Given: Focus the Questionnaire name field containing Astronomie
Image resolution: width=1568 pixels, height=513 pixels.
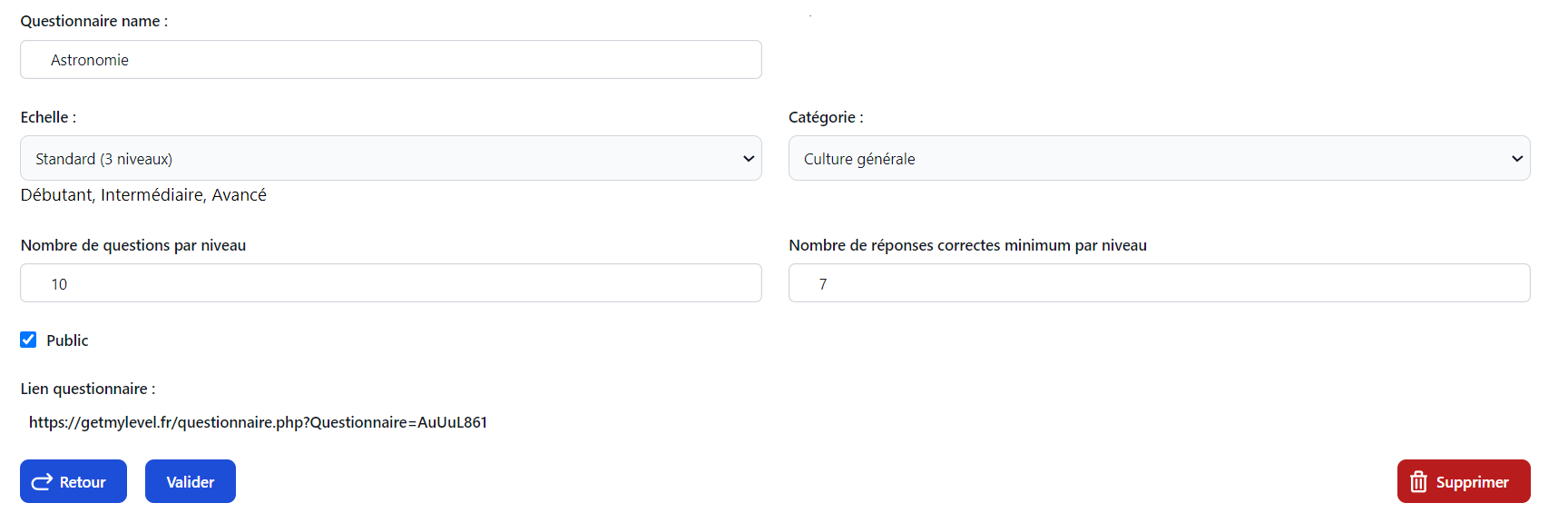Looking at the screenshot, I should pyautogui.click(x=390, y=60).
